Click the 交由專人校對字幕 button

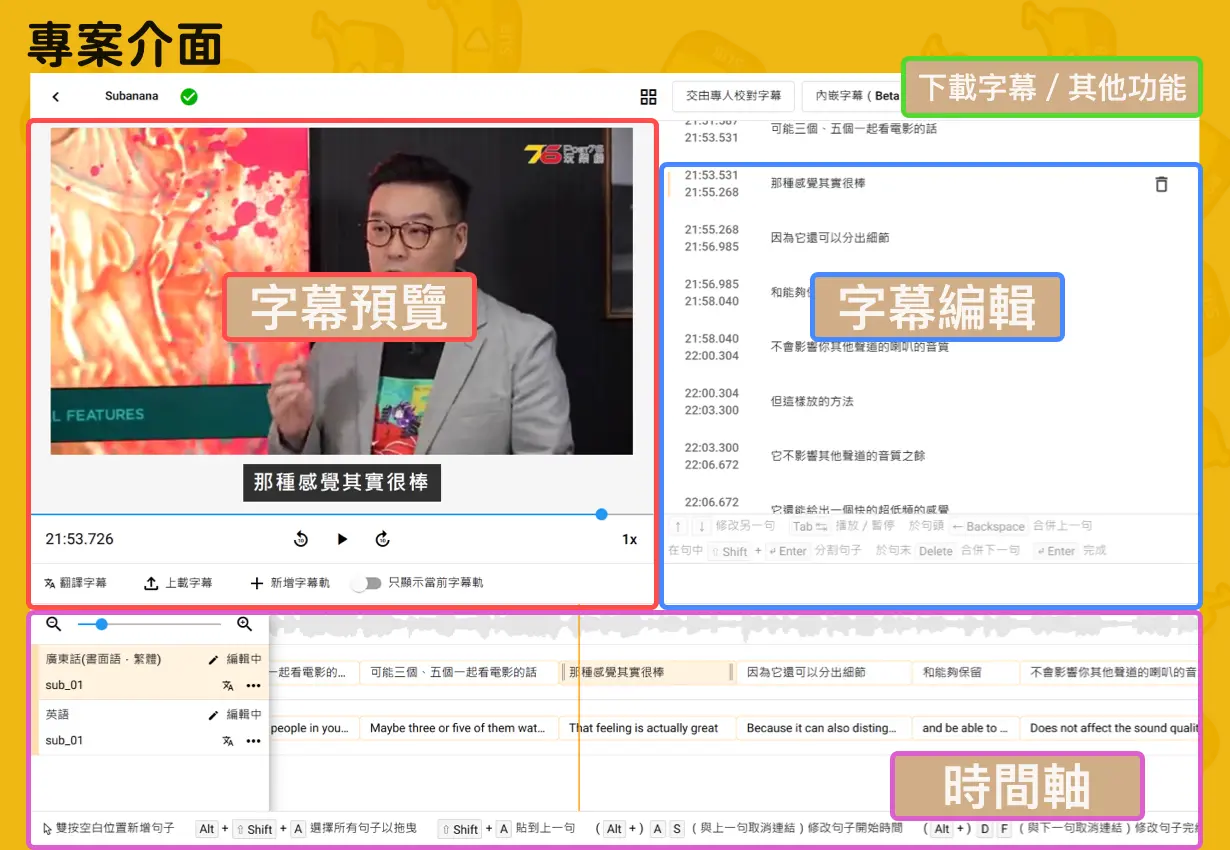[x=732, y=96]
